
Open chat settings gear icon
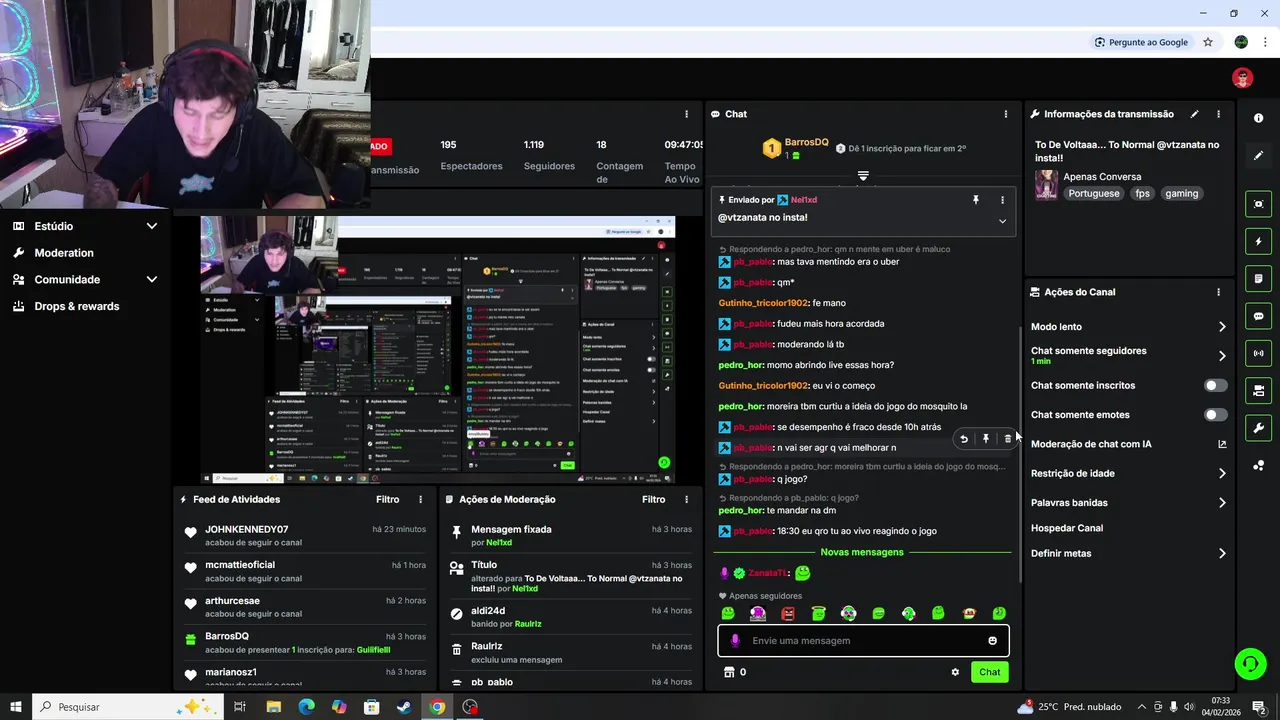click(955, 672)
